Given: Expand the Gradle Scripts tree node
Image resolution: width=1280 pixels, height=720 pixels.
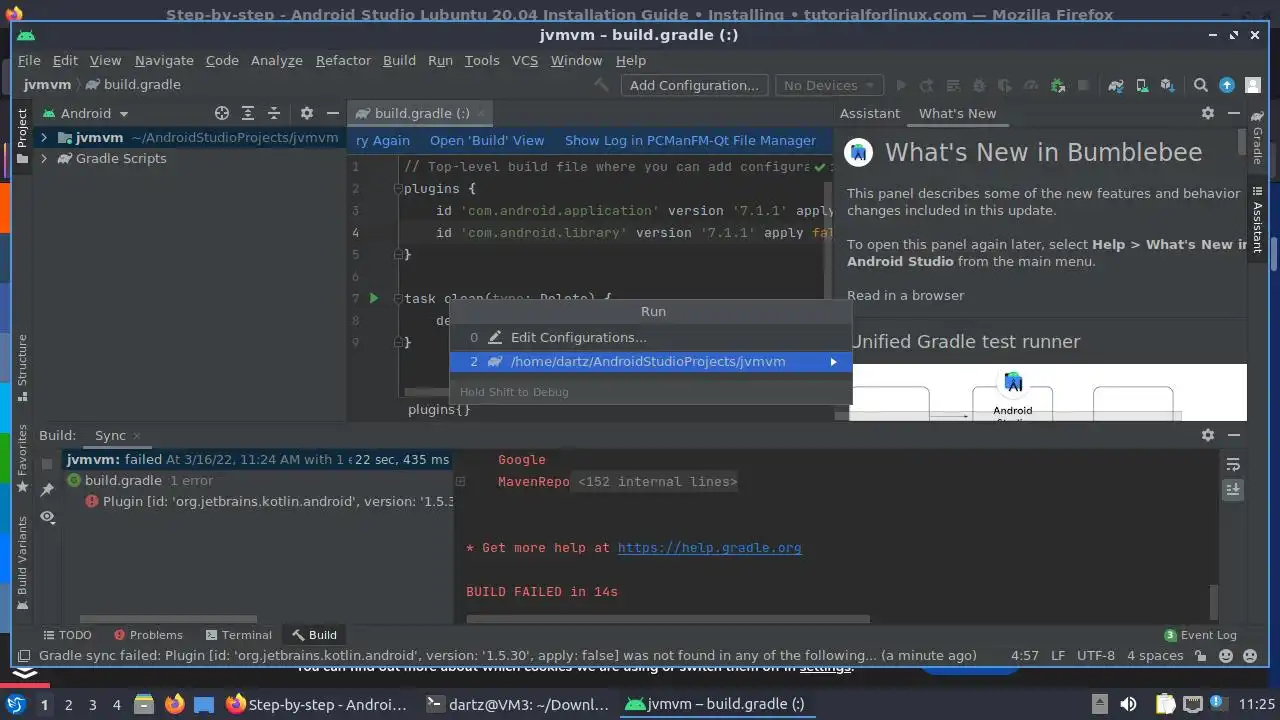Looking at the screenshot, I should pos(44,158).
